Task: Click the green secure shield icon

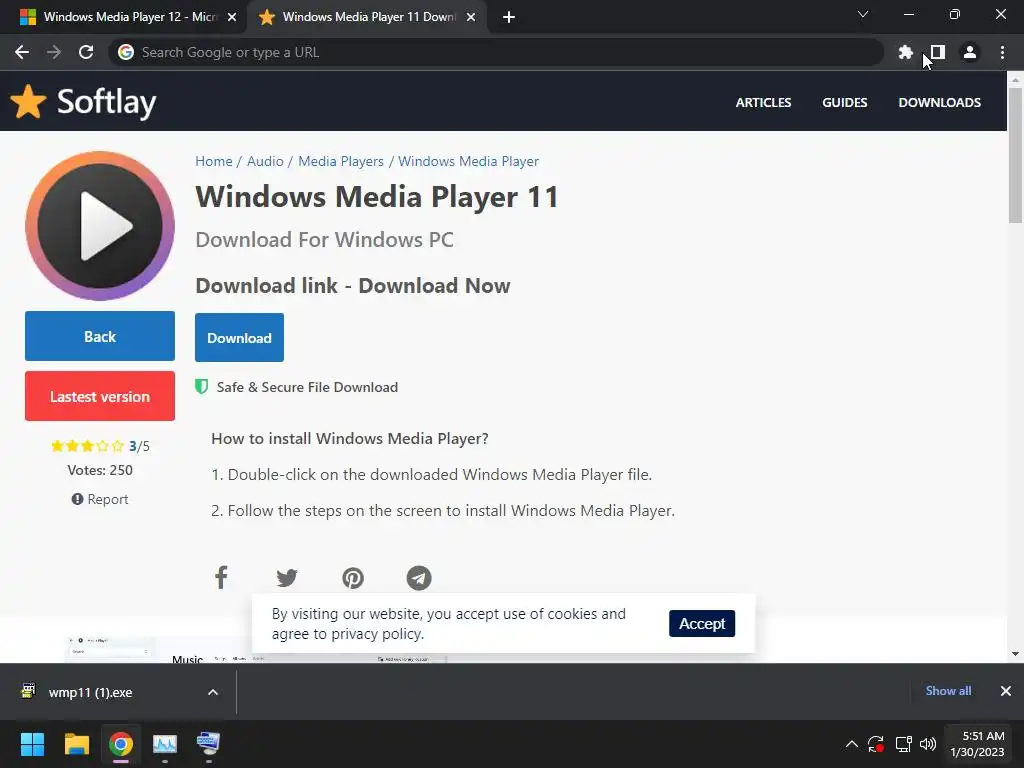Action: click(x=202, y=387)
